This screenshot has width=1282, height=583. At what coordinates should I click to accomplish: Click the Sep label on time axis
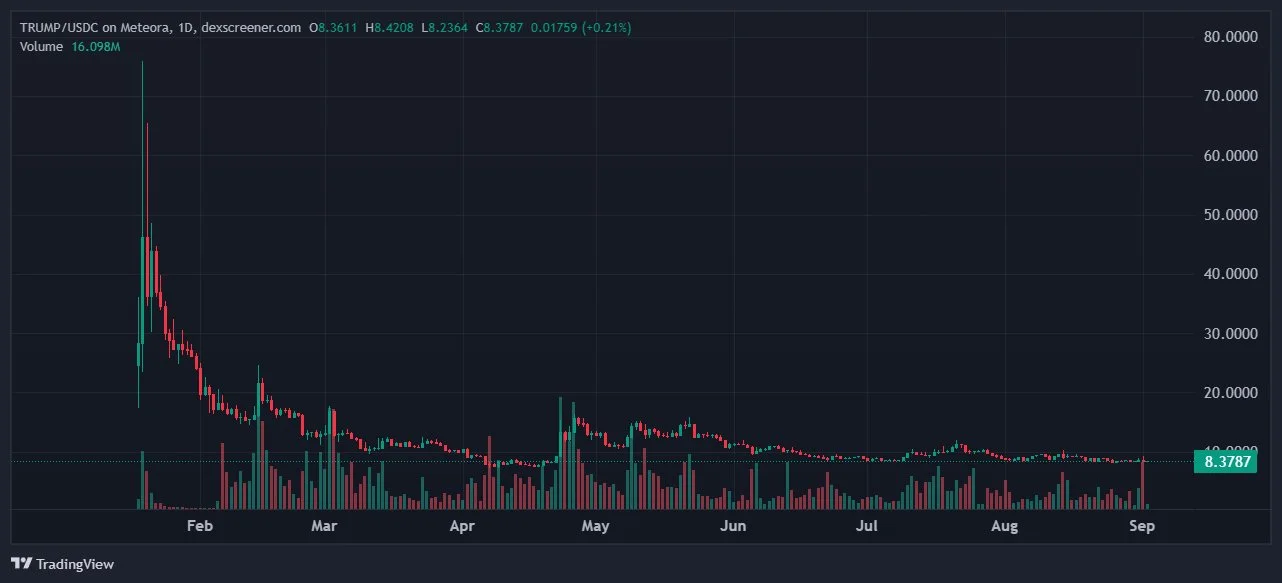click(x=1142, y=526)
